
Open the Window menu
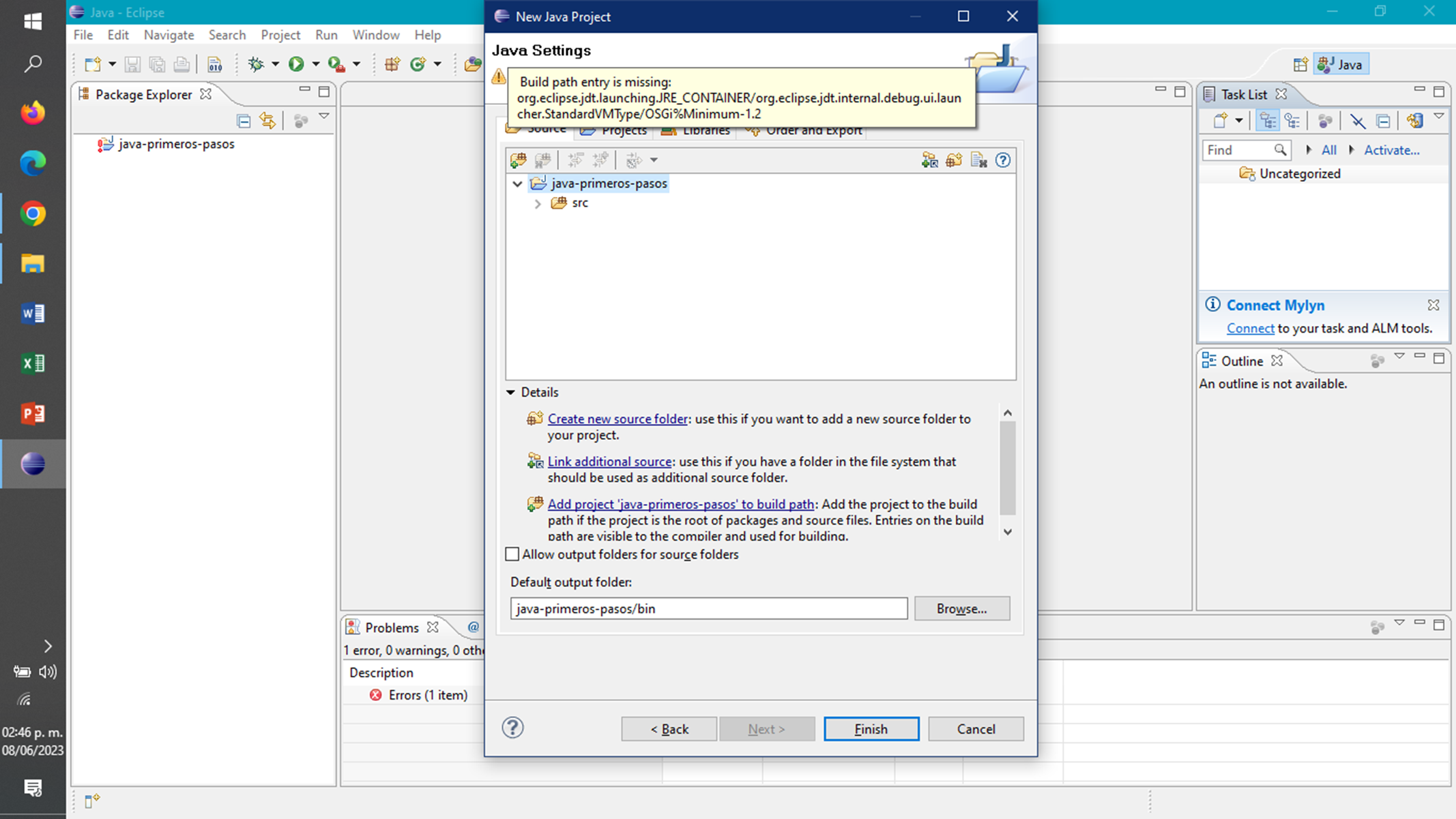pos(376,35)
